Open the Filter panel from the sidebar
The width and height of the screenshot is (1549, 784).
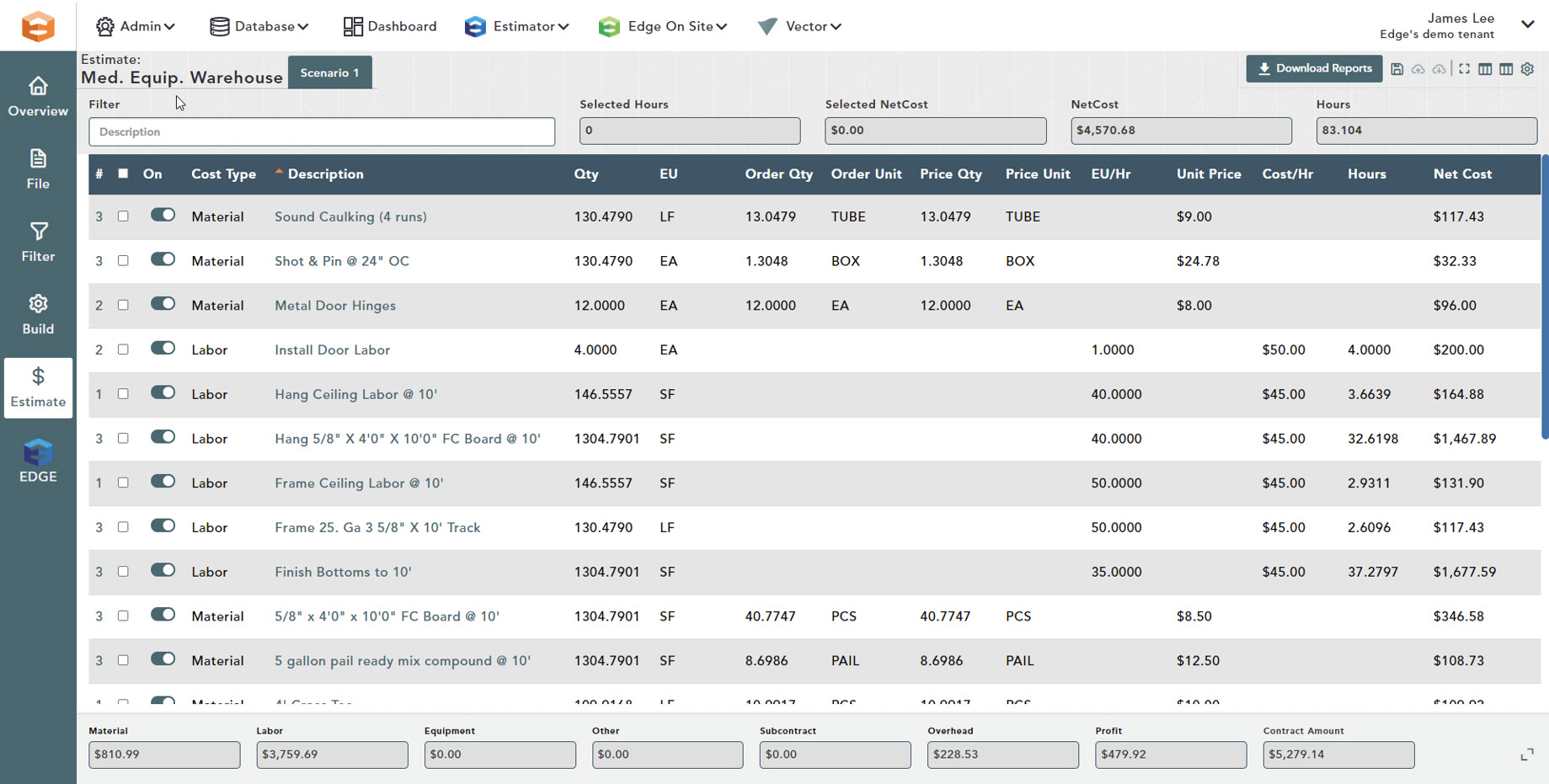point(38,241)
